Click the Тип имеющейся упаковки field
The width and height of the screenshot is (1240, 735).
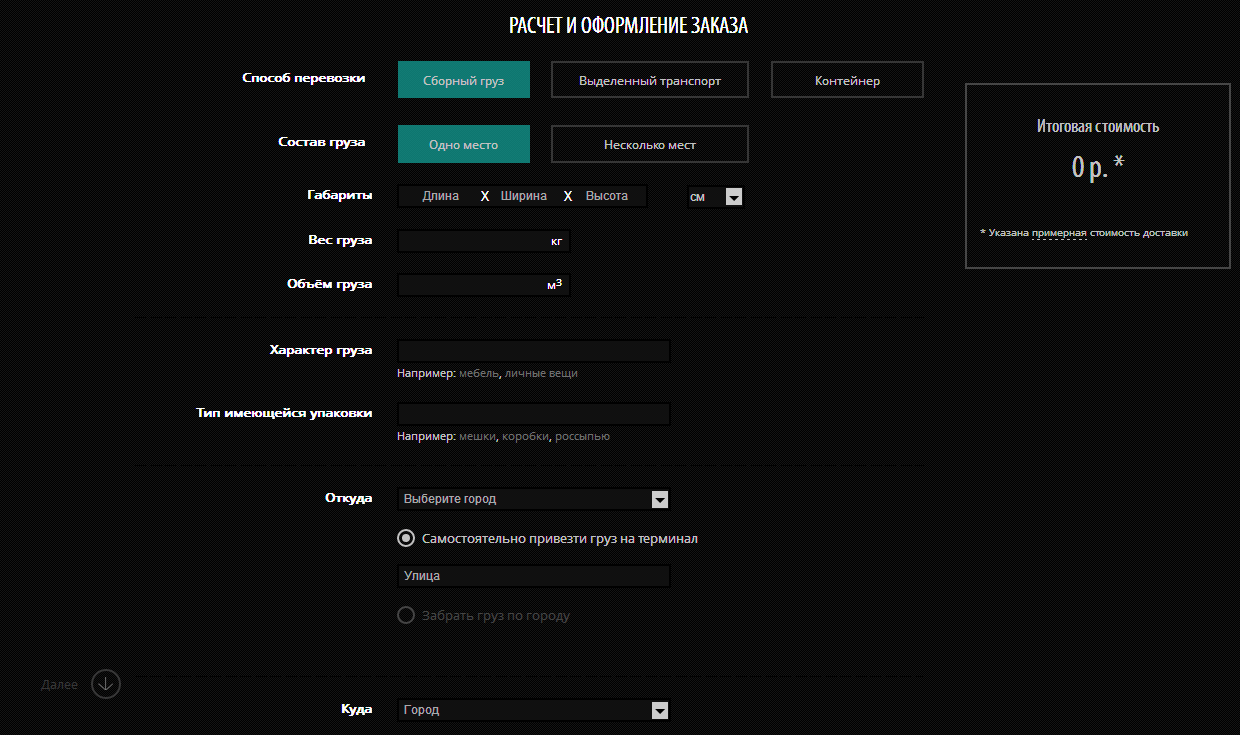(x=533, y=414)
